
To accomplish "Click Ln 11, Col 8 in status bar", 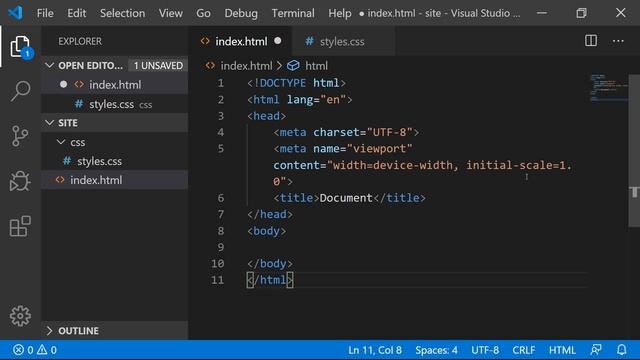I will tap(375, 350).
